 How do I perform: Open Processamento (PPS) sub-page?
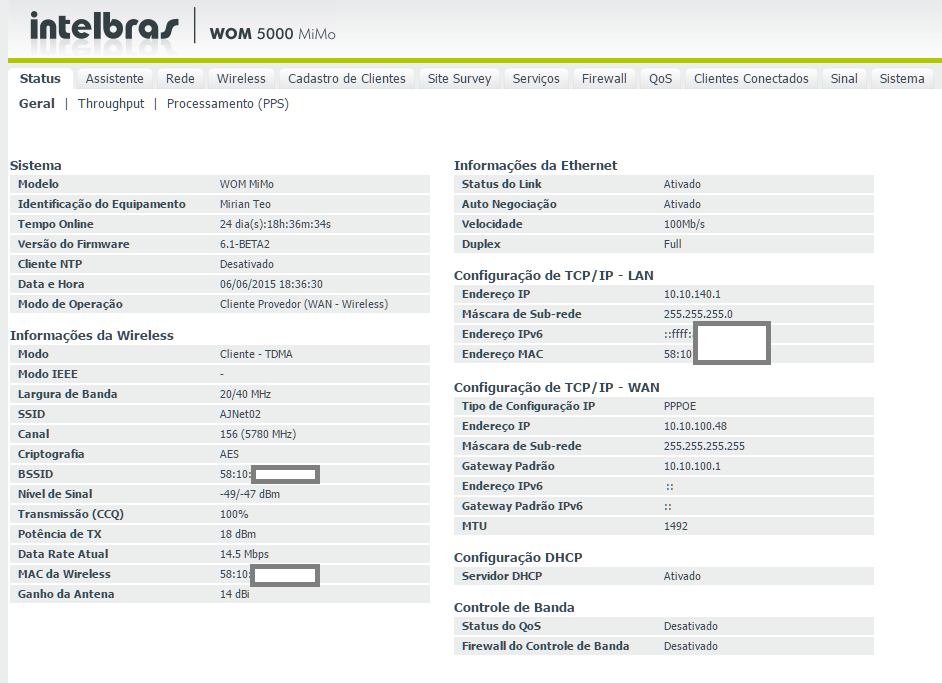228,103
